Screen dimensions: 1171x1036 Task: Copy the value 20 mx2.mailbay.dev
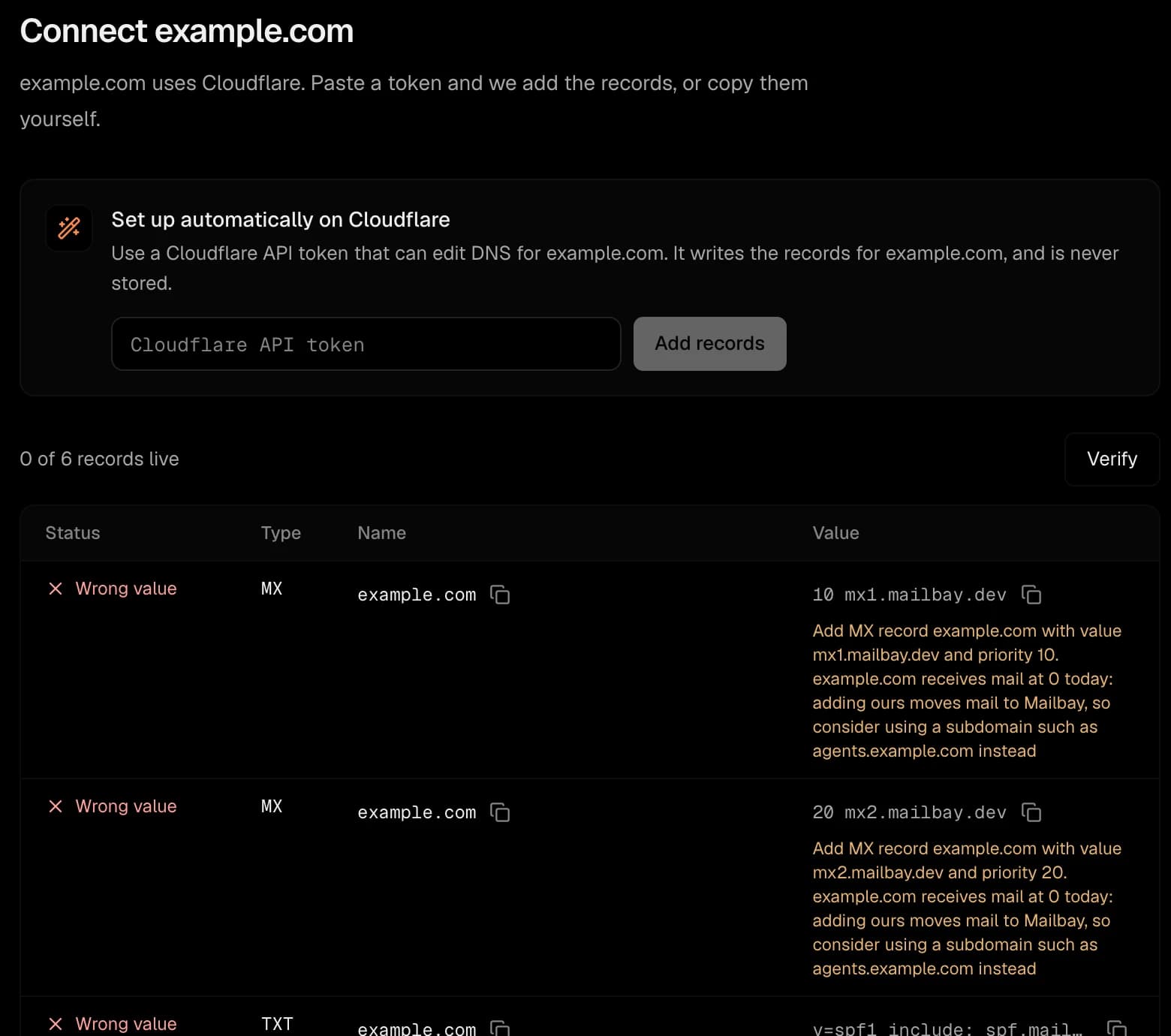pos(1031,812)
